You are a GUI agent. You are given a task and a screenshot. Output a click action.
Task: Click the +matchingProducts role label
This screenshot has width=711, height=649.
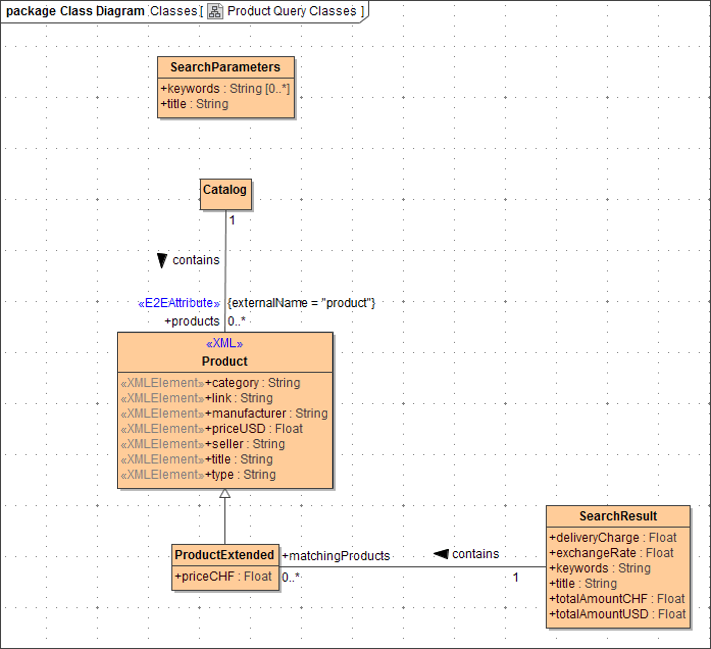click(336, 555)
